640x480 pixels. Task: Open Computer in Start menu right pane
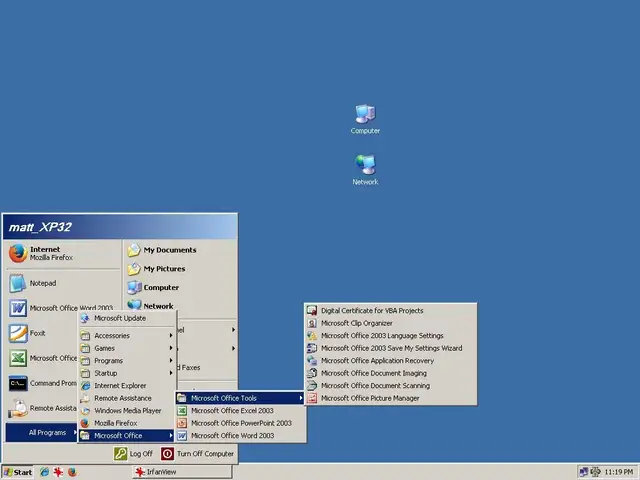click(x=153, y=287)
